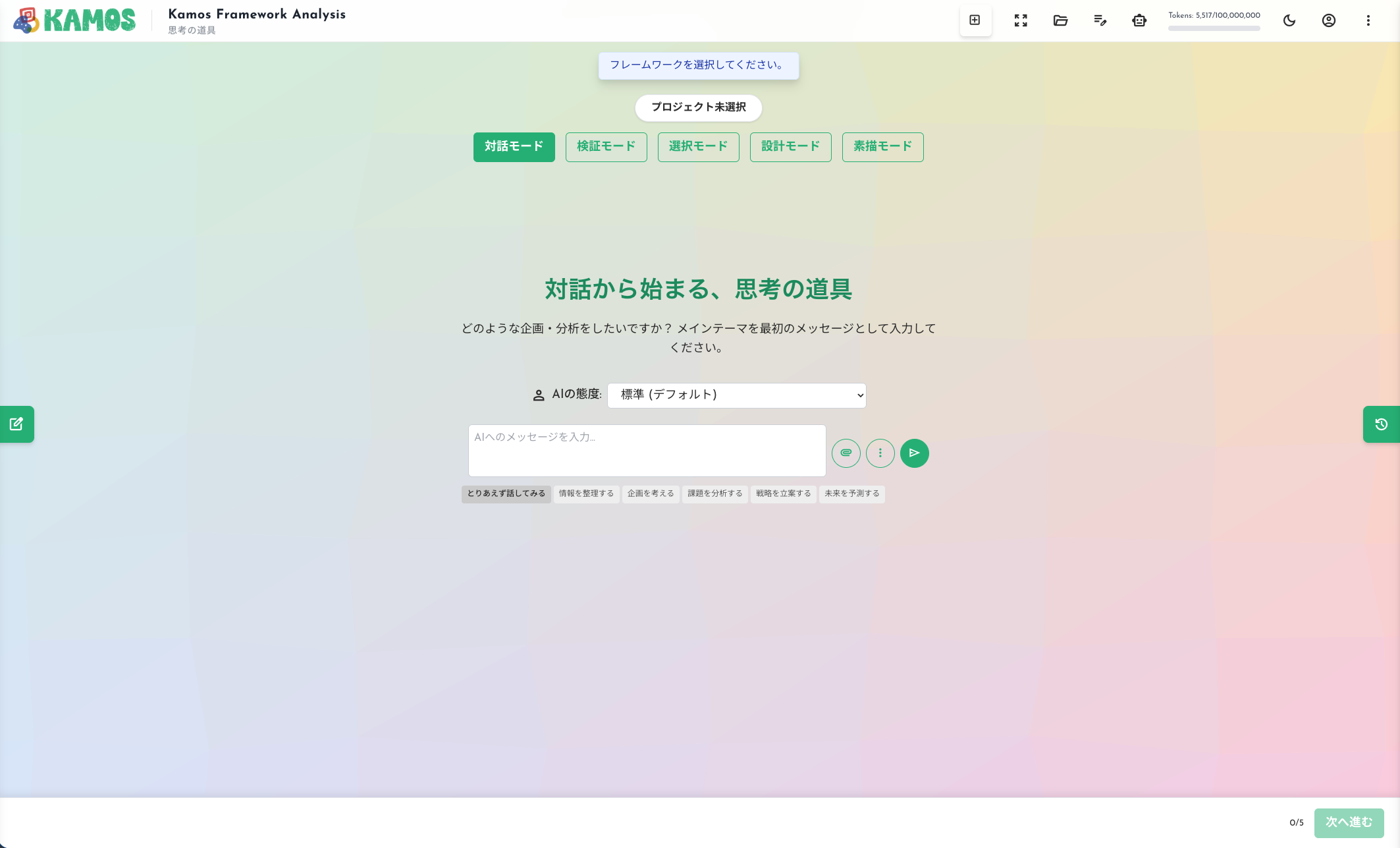This screenshot has width=1400, height=848.
Task: Toggle dark mode moon icon
Action: pos(1289,20)
